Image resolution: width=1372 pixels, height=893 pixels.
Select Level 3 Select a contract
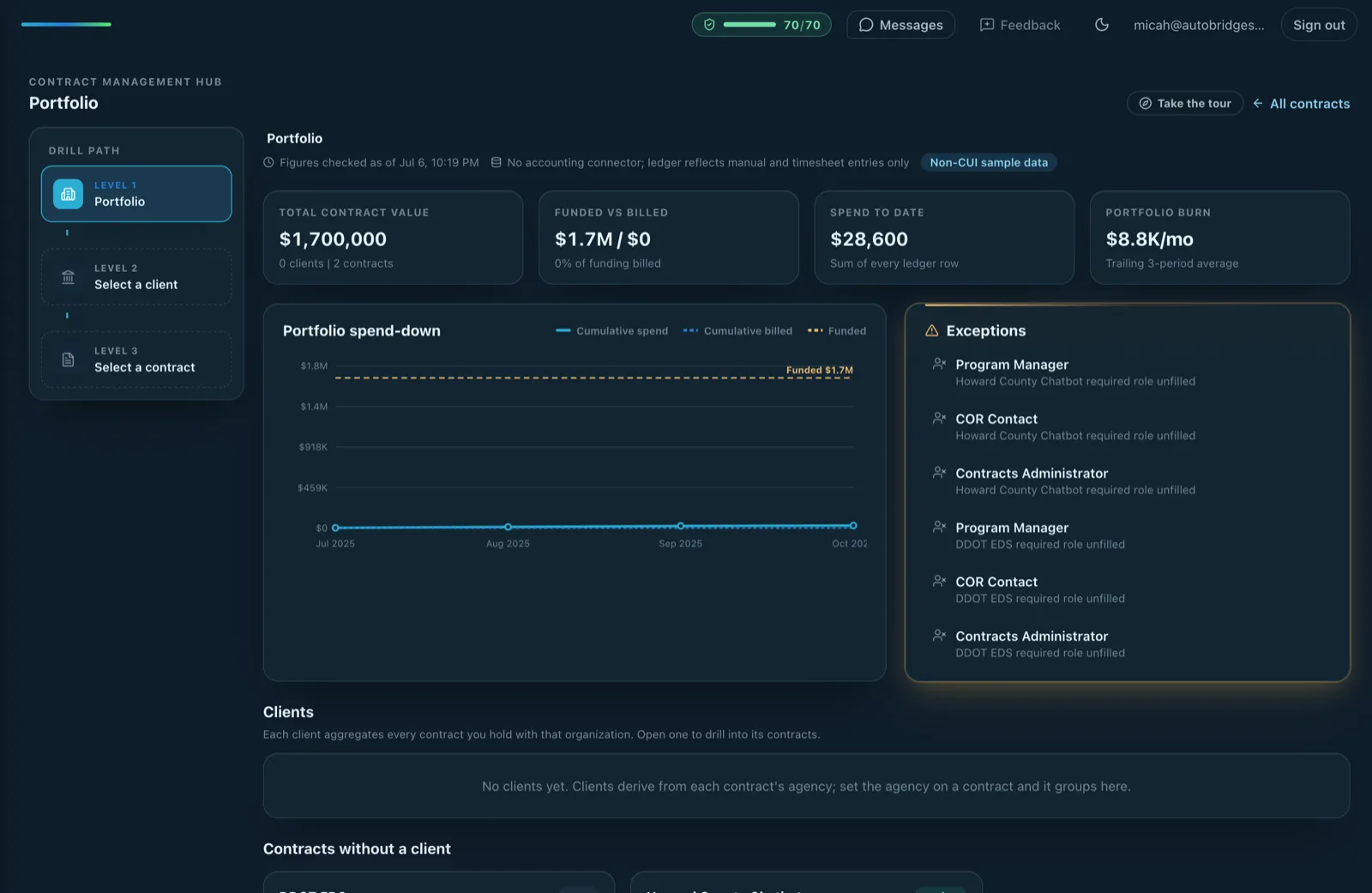click(x=136, y=359)
